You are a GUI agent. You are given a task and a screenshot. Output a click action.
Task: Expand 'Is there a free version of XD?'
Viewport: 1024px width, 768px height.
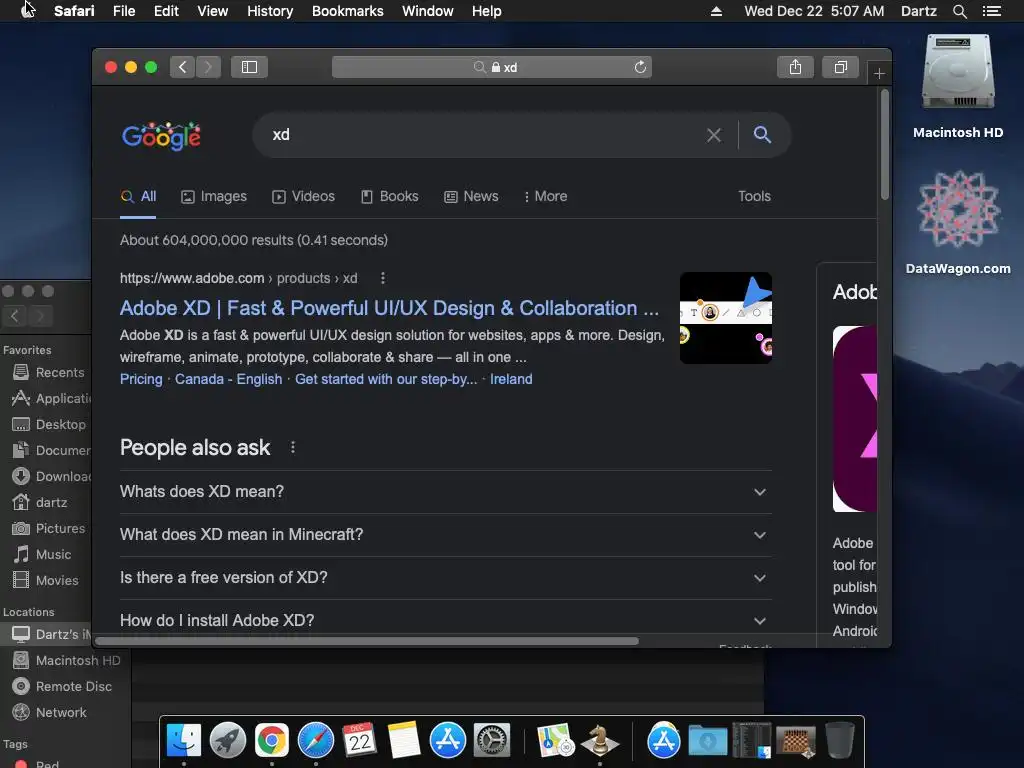pos(445,578)
